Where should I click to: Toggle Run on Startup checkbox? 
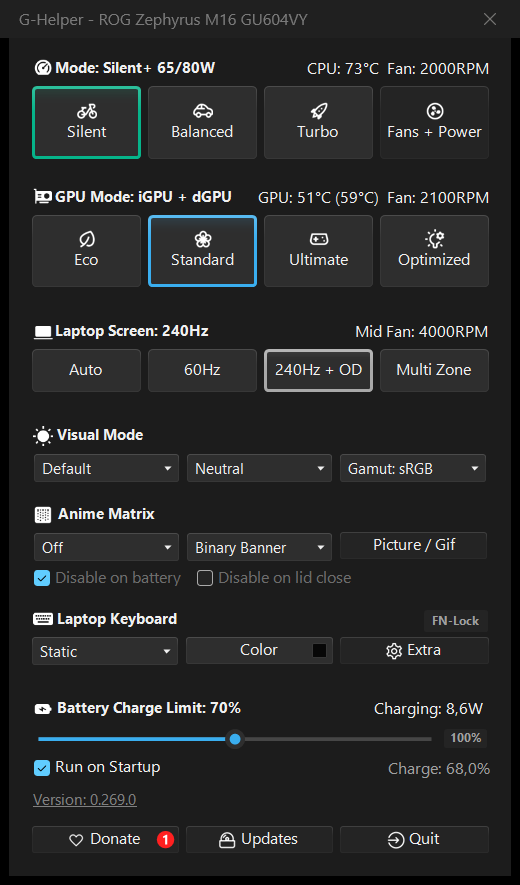[x=42, y=768]
